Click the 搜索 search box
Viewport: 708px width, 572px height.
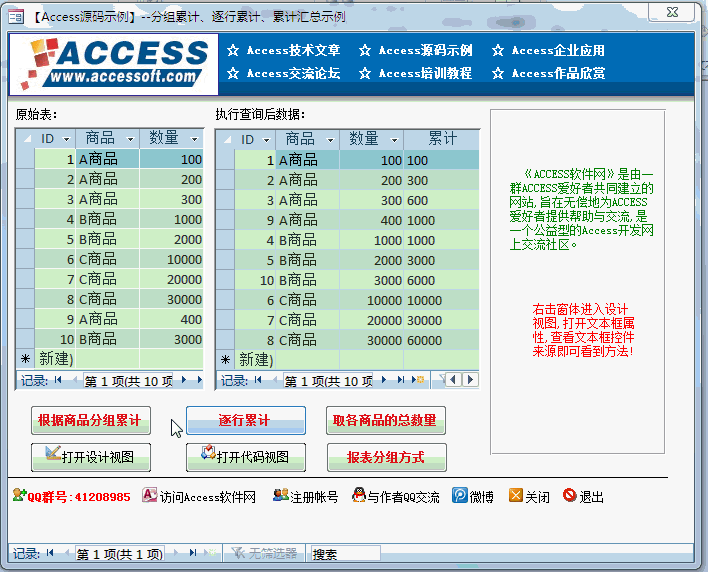tap(345, 554)
